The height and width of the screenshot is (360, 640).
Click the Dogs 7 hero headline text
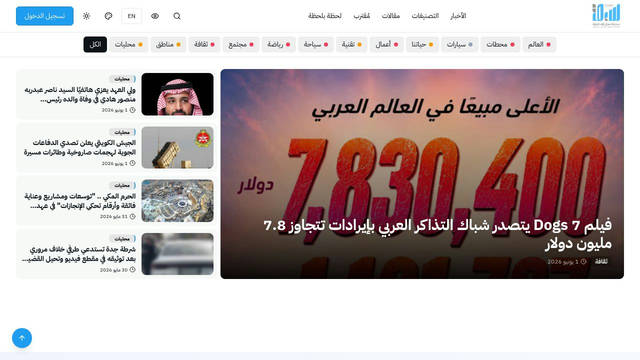[x=438, y=234]
